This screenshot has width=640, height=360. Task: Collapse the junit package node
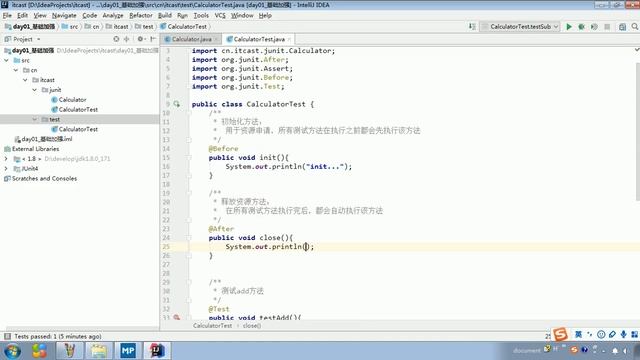[x=35, y=90]
